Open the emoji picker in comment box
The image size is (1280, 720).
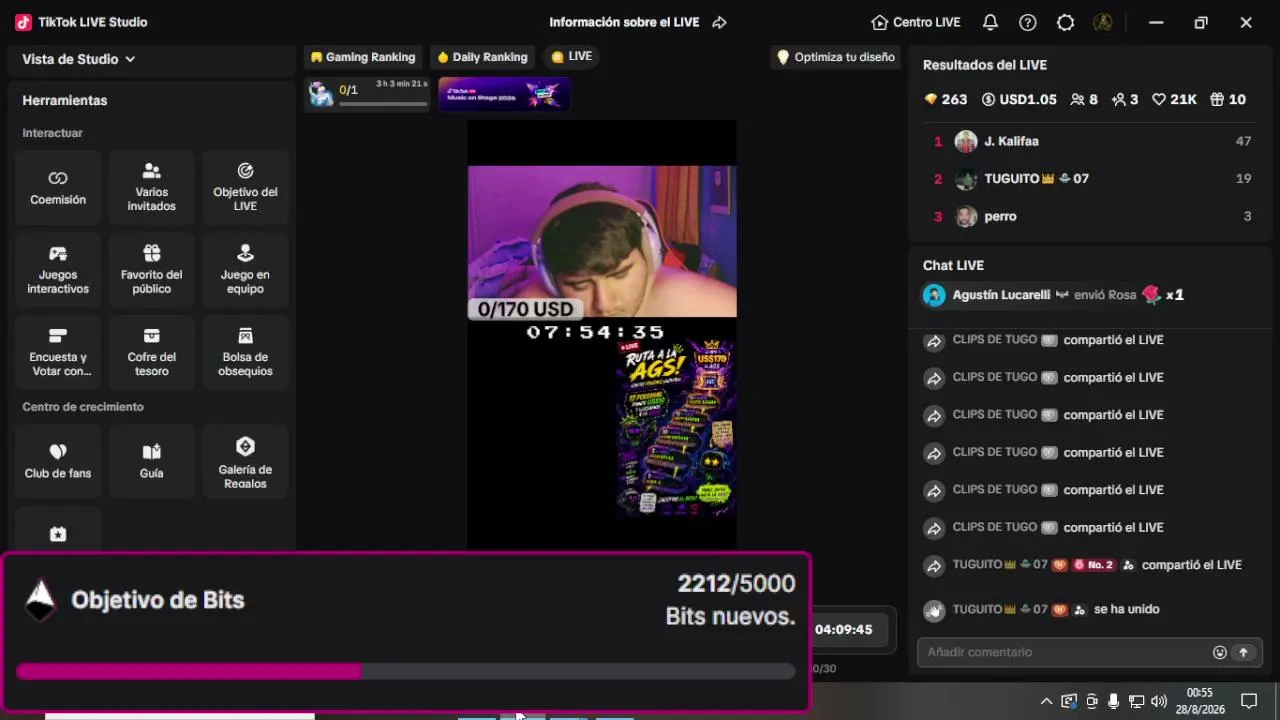pos(1220,652)
